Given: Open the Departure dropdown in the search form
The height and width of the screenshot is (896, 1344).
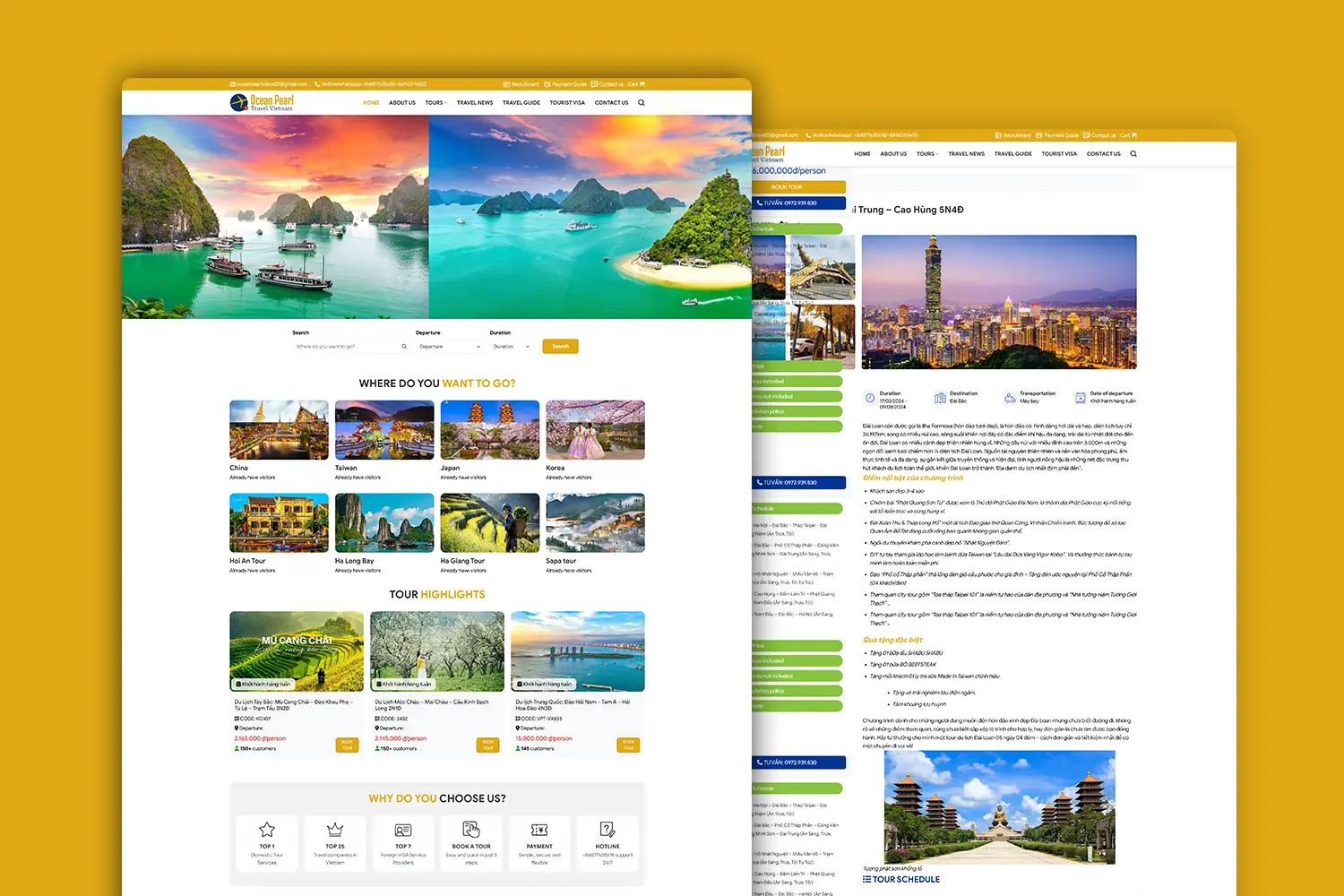Looking at the screenshot, I should [x=450, y=347].
